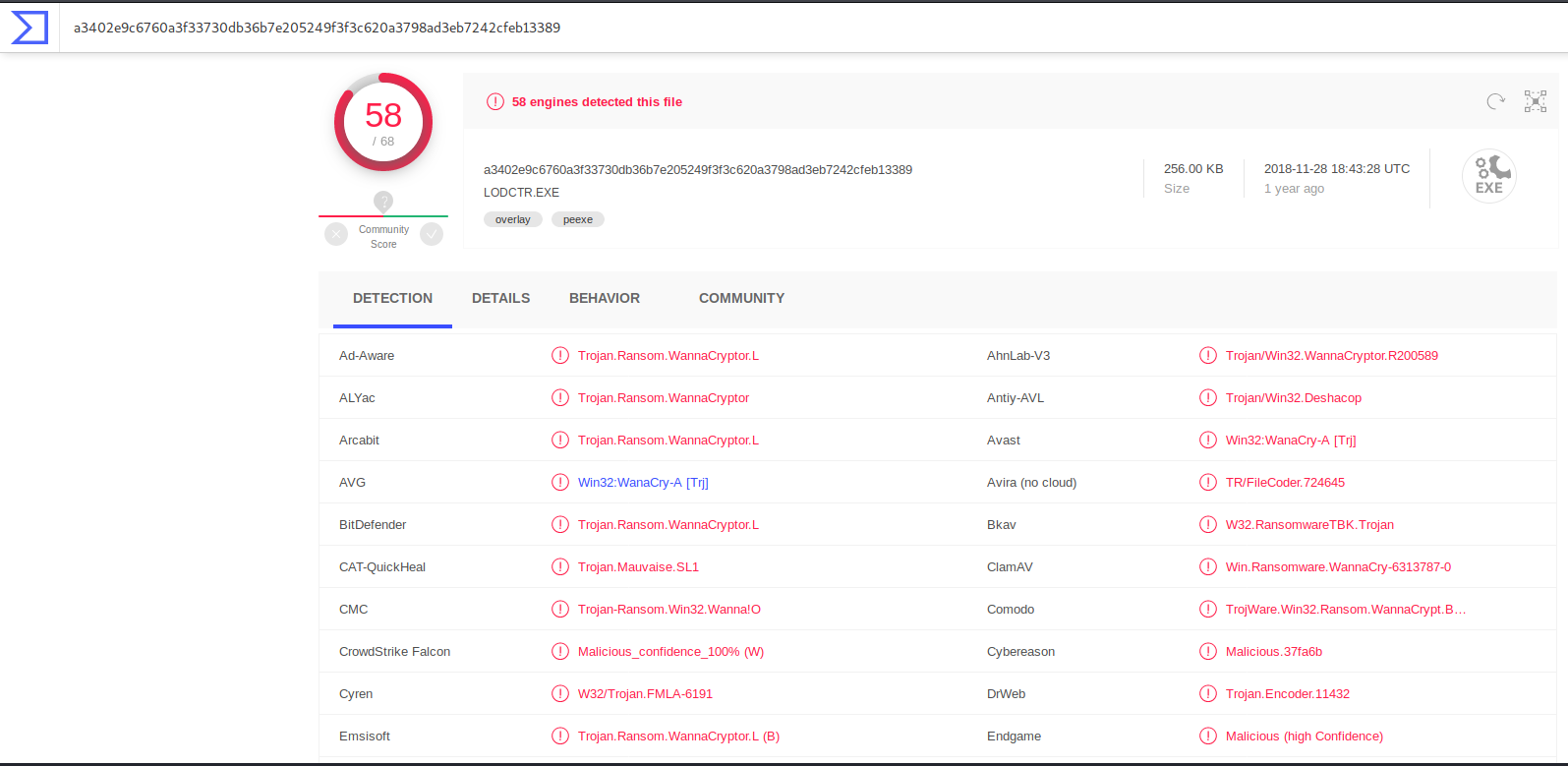The height and width of the screenshot is (766, 1568).
Task: Click the warning icon in Comodo row
Action: pos(1208,609)
